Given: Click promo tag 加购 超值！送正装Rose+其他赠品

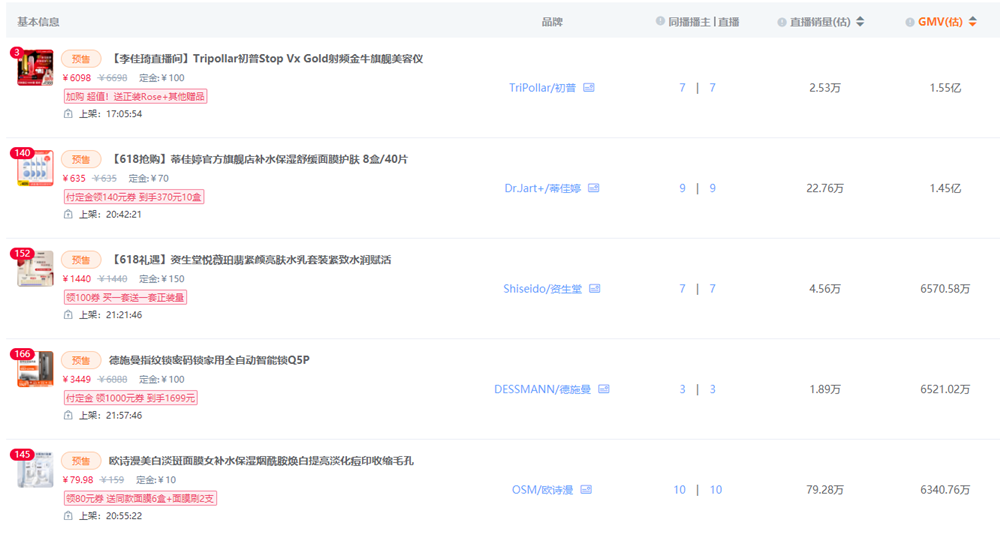Looking at the screenshot, I should pyautogui.click(x=135, y=96).
